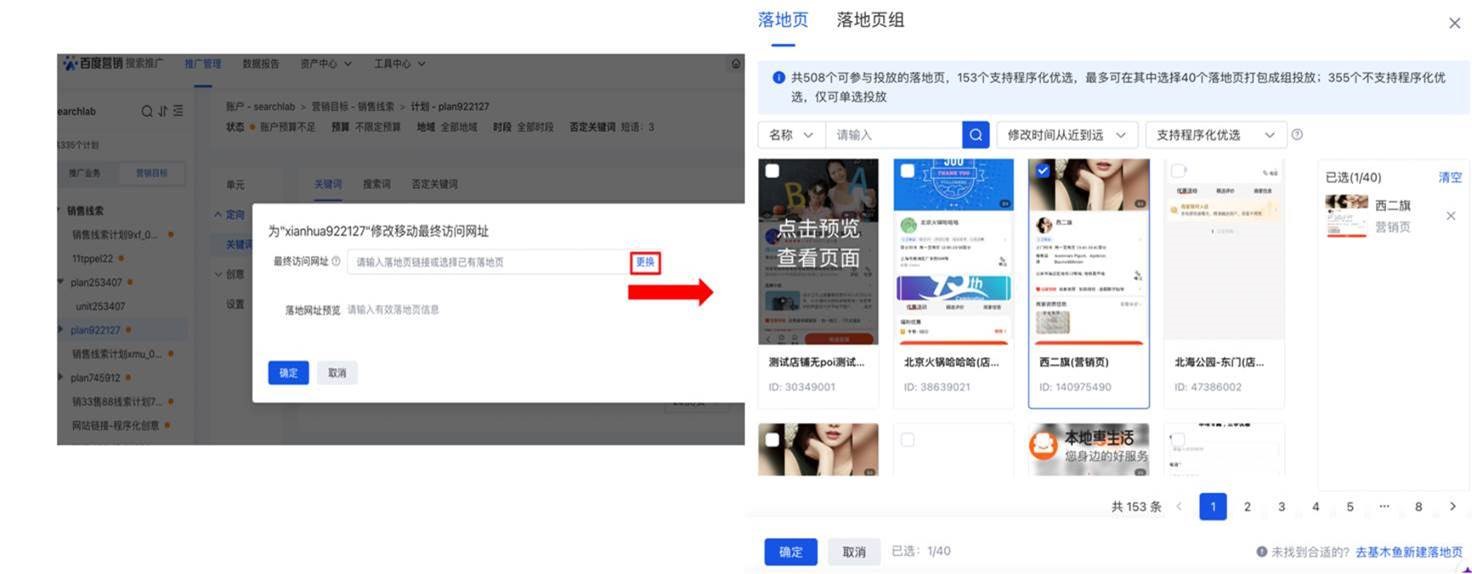Expand the 支持程序化优选 filter dropdown
The width and height of the screenshot is (1472, 574).
click(x=1215, y=135)
